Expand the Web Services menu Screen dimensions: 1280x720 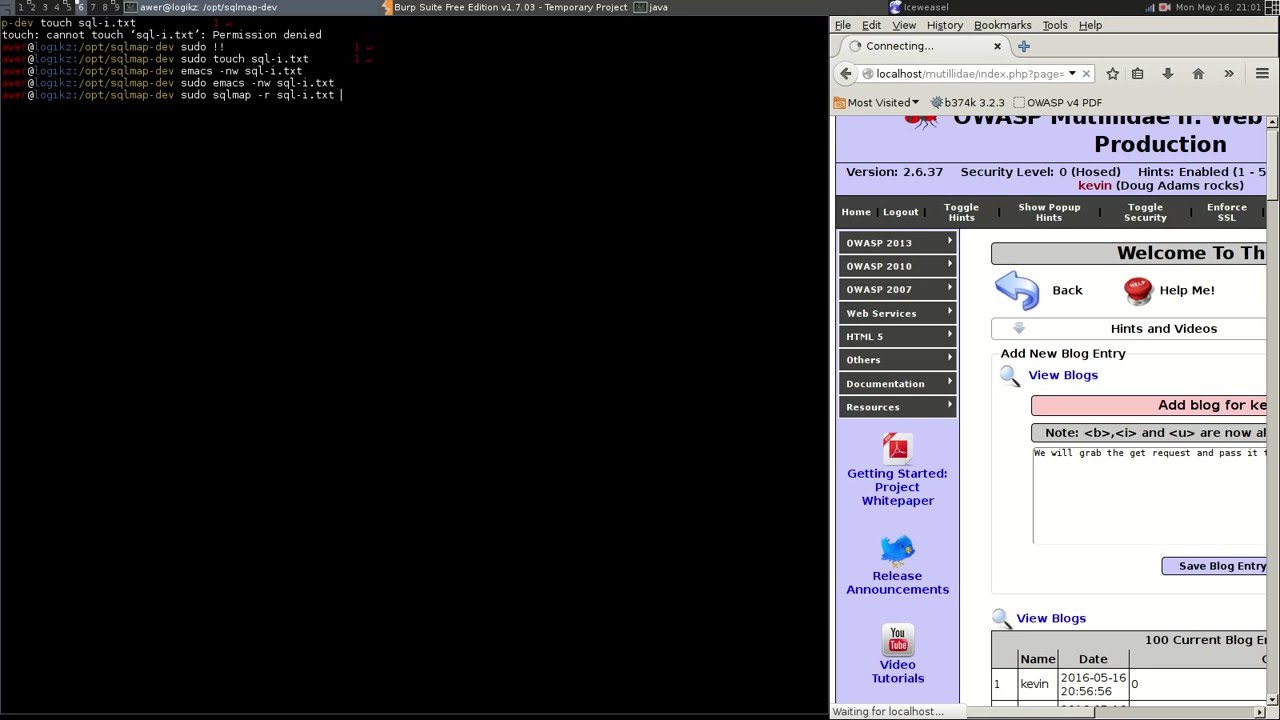coord(897,313)
